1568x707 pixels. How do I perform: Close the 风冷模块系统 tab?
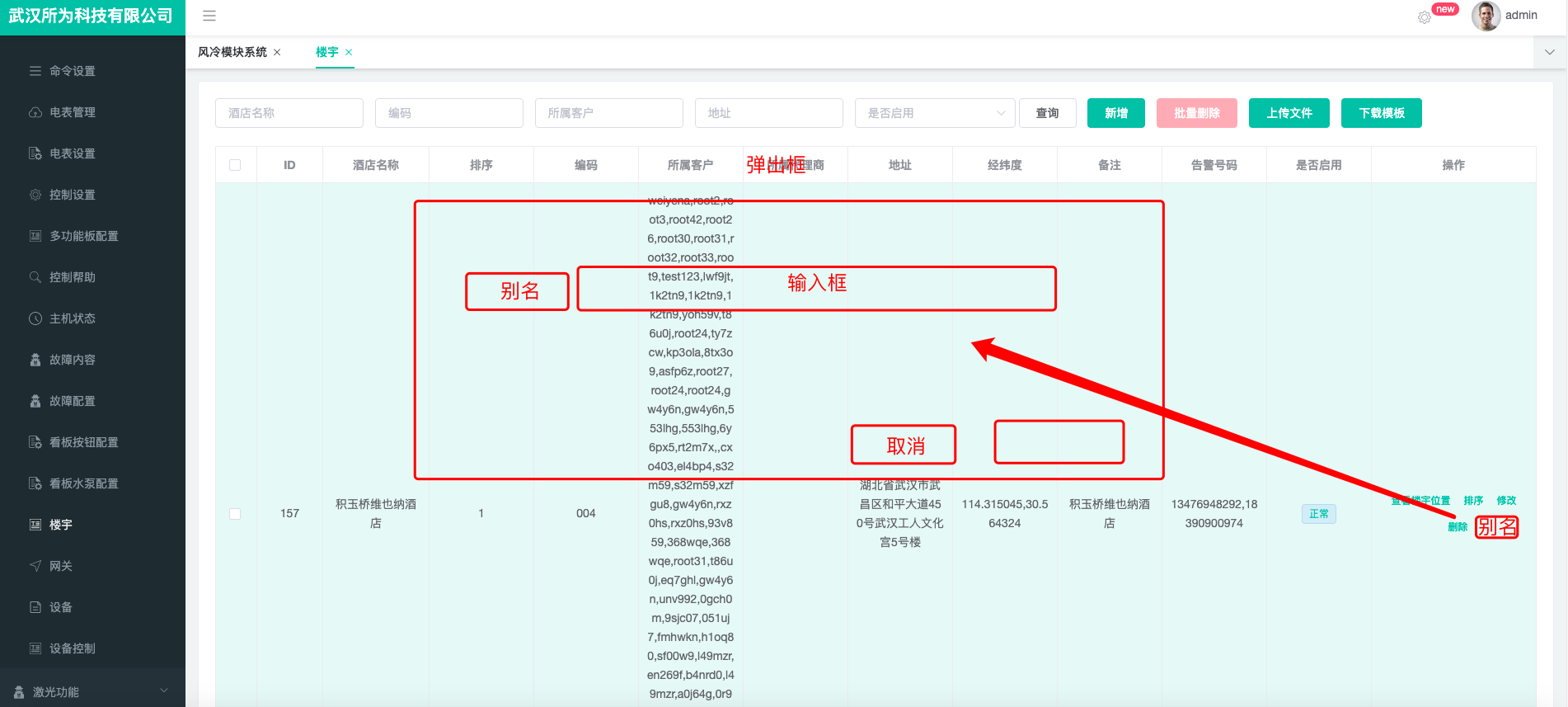pos(277,52)
